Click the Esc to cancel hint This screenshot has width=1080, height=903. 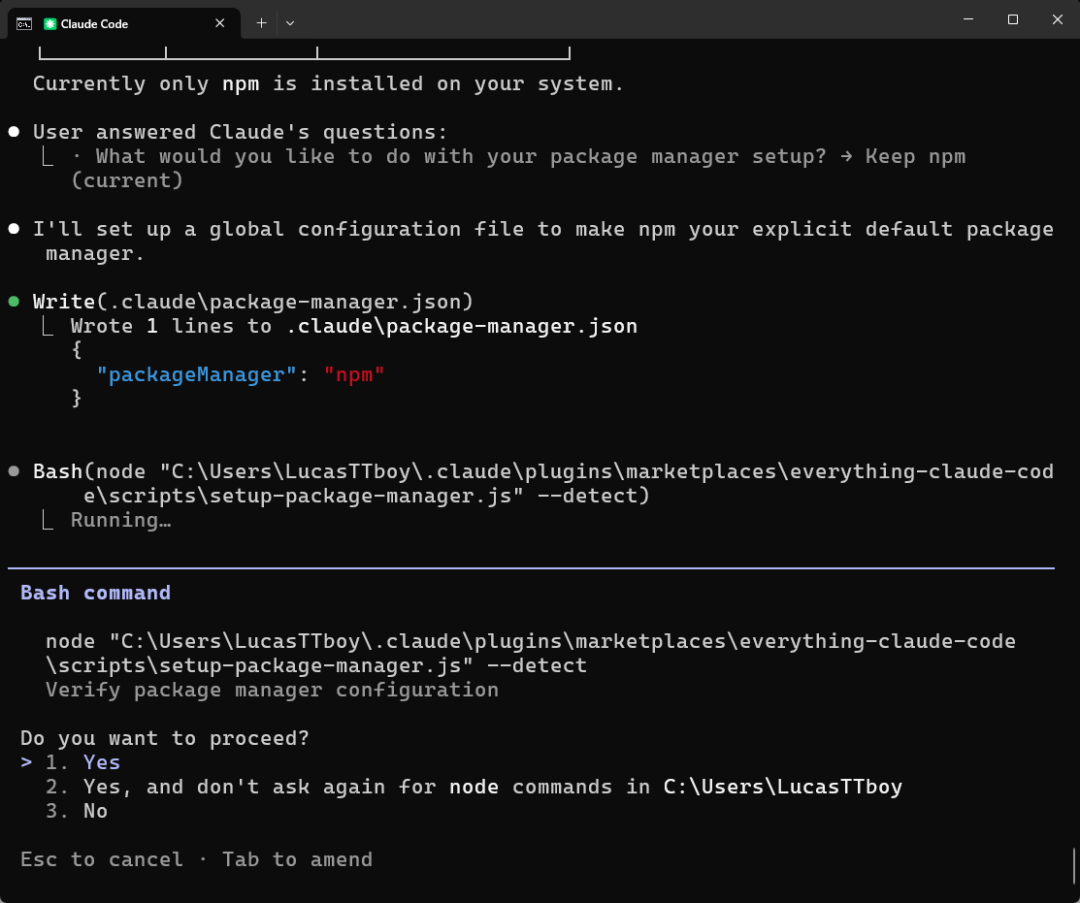coord(102,860)
